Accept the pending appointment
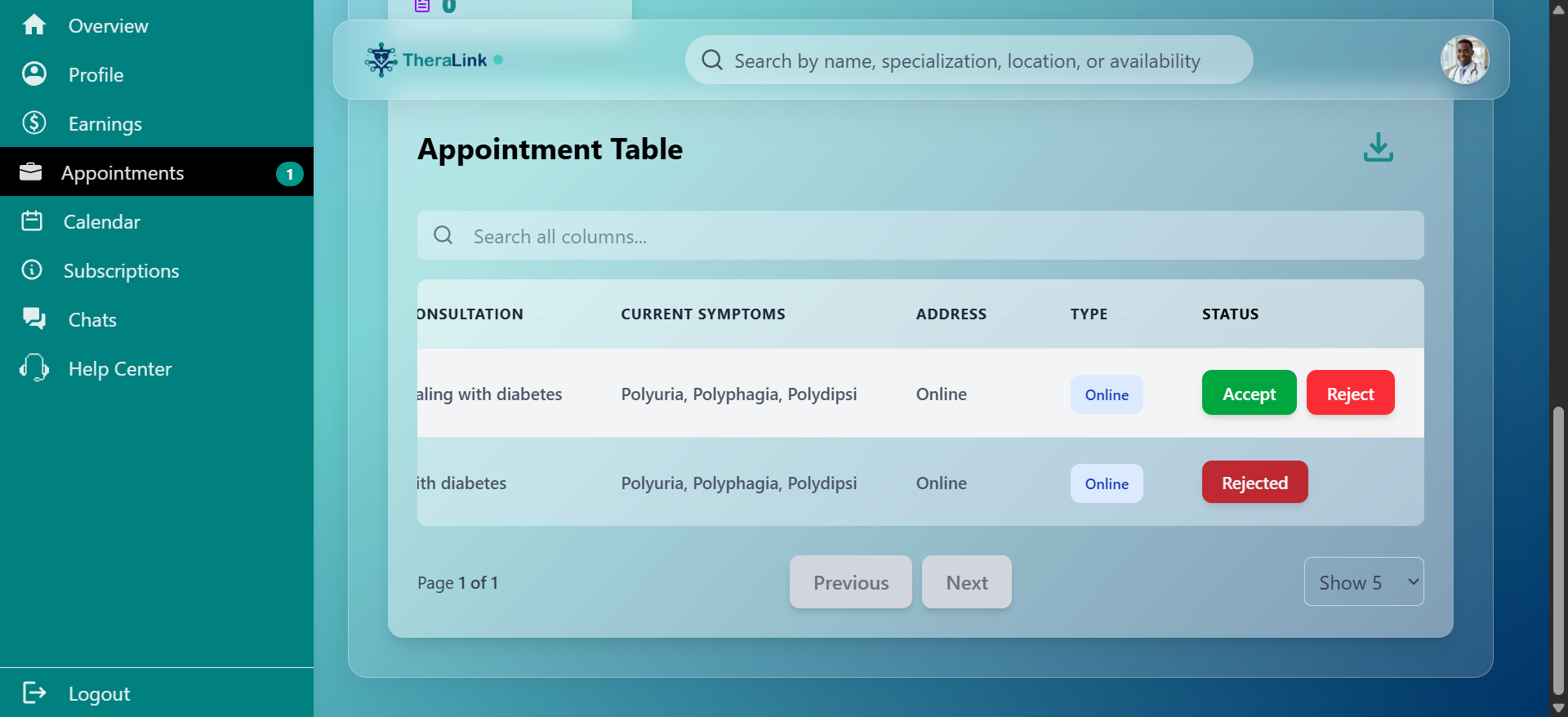The width and height of the screenshot is (1568, 717). pos(1249,393)
